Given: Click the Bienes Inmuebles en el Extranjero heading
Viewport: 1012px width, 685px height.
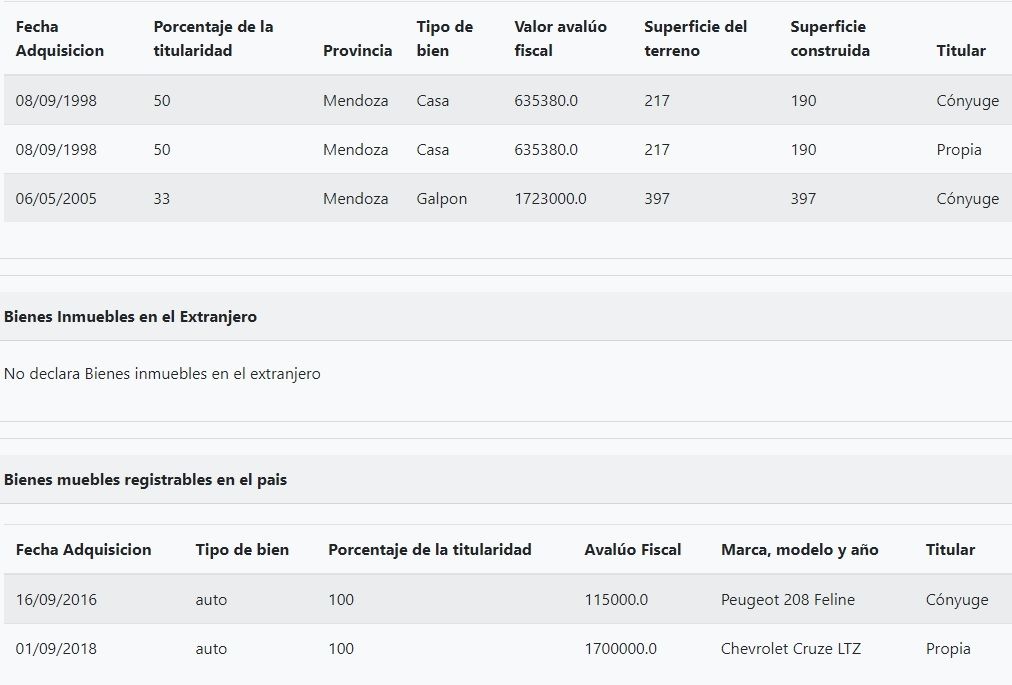Looking at the screenshot, I should (130, 317).
